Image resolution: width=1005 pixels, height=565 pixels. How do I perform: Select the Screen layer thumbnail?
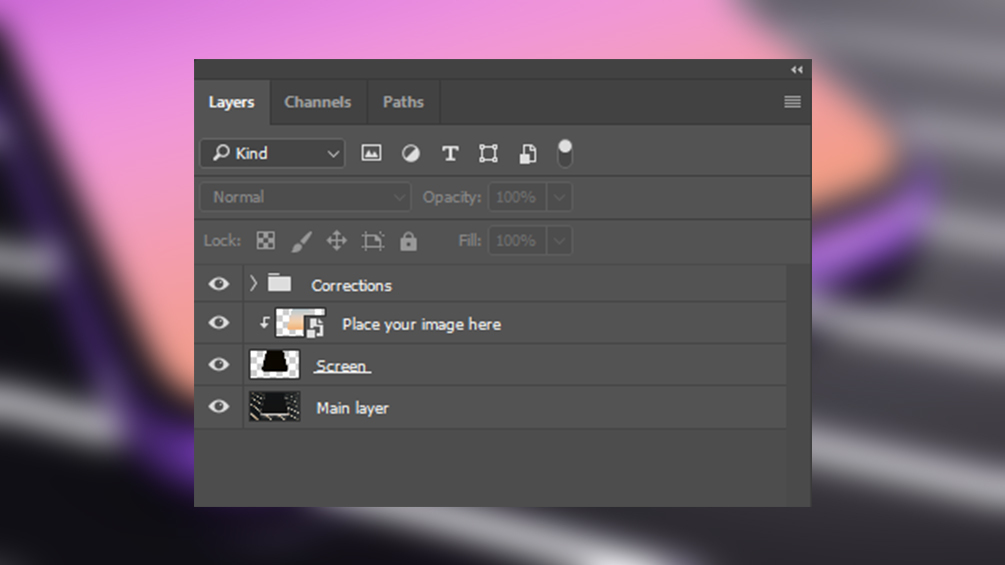coord(274,364)
